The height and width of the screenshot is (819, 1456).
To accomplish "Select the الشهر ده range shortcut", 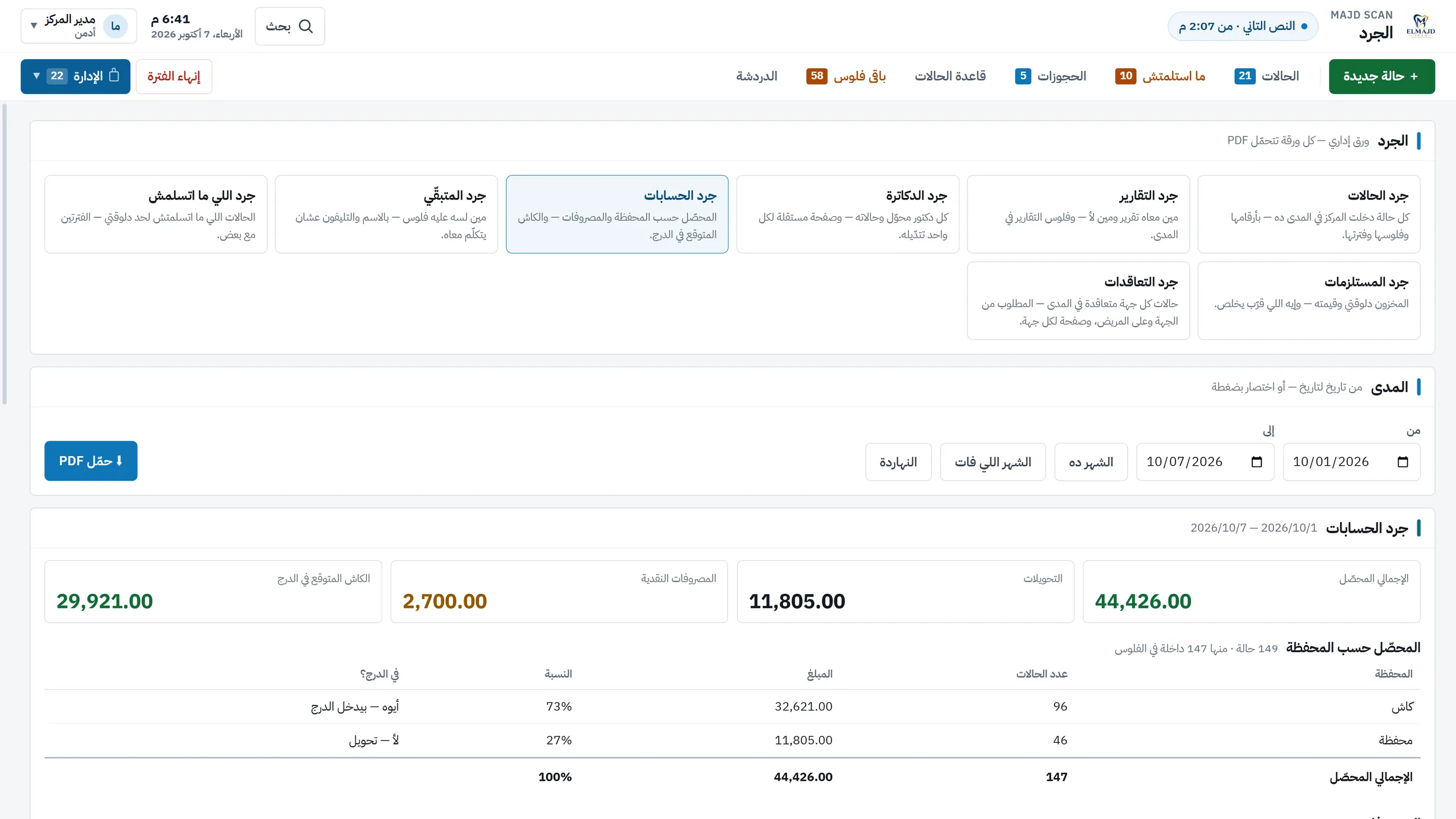I will pyautogui.click(x=1091, y=462).
